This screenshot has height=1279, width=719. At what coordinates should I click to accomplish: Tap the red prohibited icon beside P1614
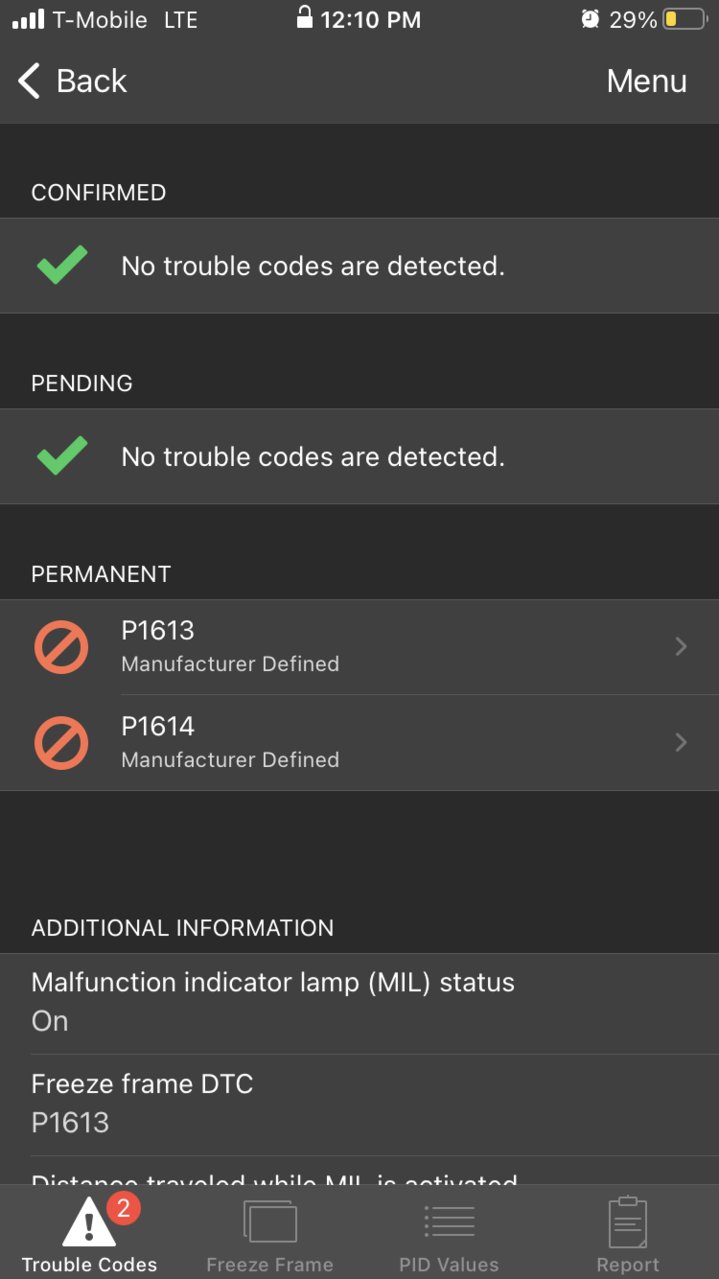click(x=62, y=743)
